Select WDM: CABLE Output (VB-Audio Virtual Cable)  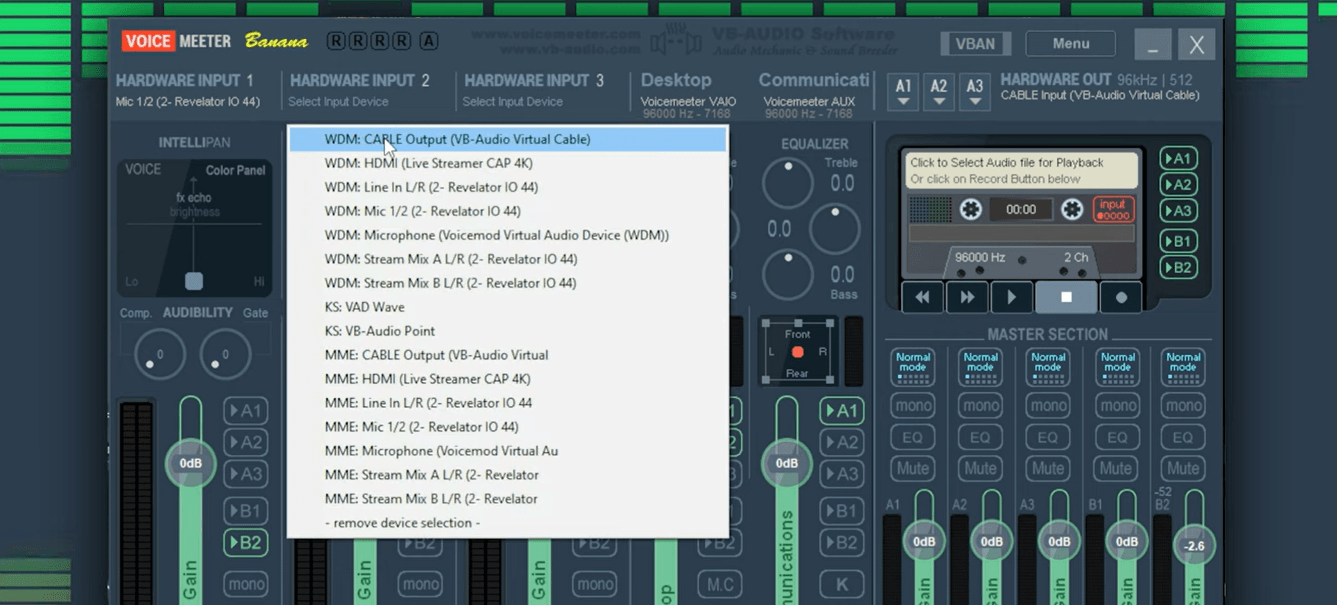[x=508, y=139]
